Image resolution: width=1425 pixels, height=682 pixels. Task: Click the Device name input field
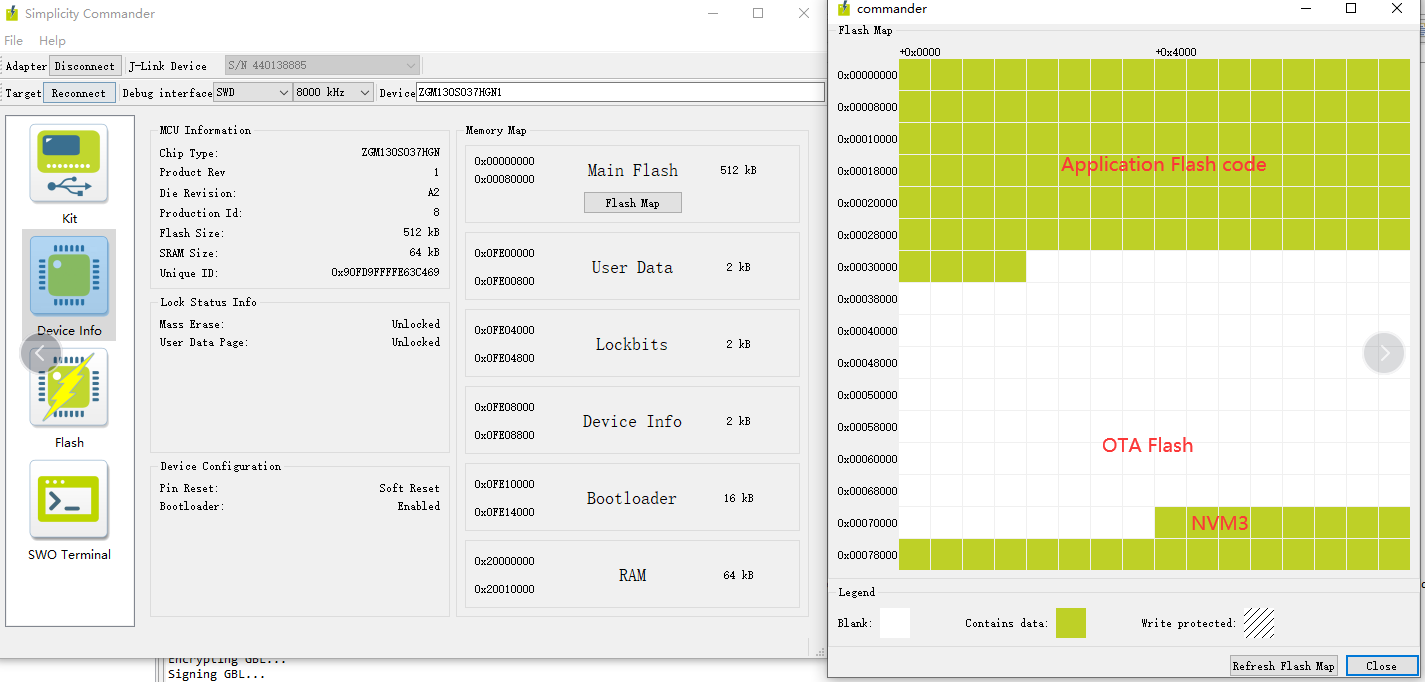point(620,93)
